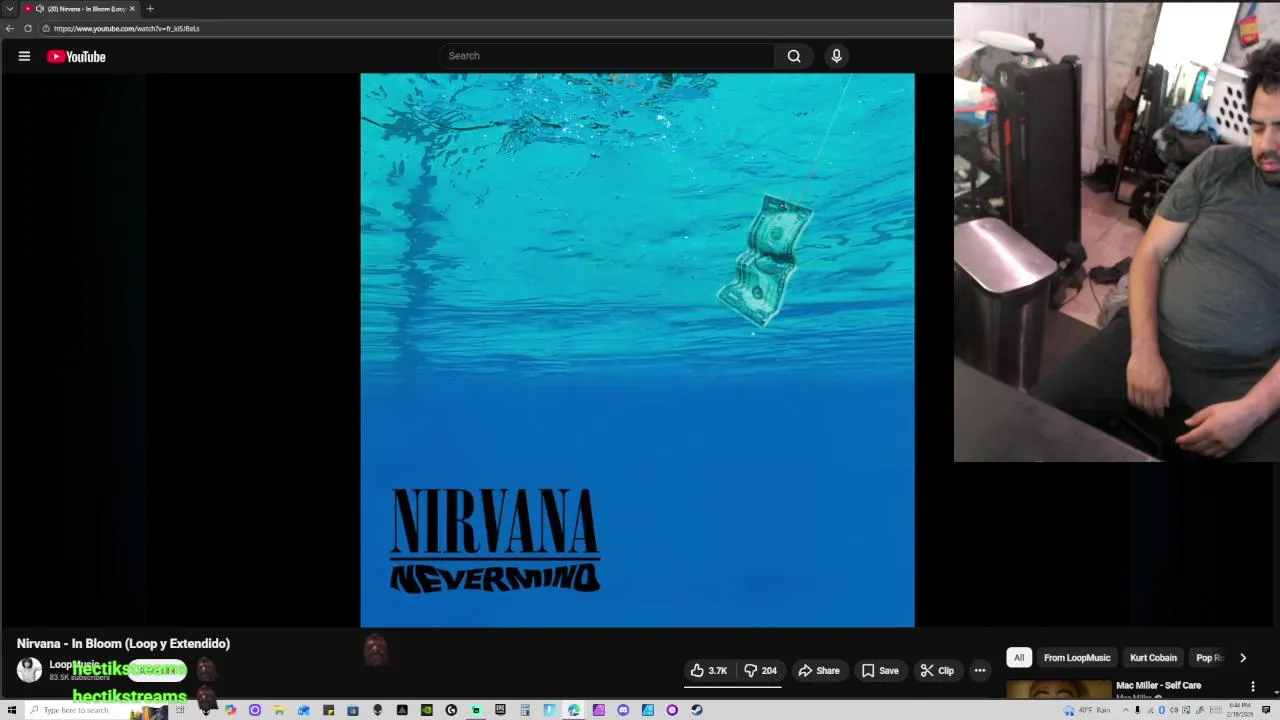Open the LoopMusic channel avatar
Image resolution: width=1280 pixels, height=720 pixels.
pos(29,669)
